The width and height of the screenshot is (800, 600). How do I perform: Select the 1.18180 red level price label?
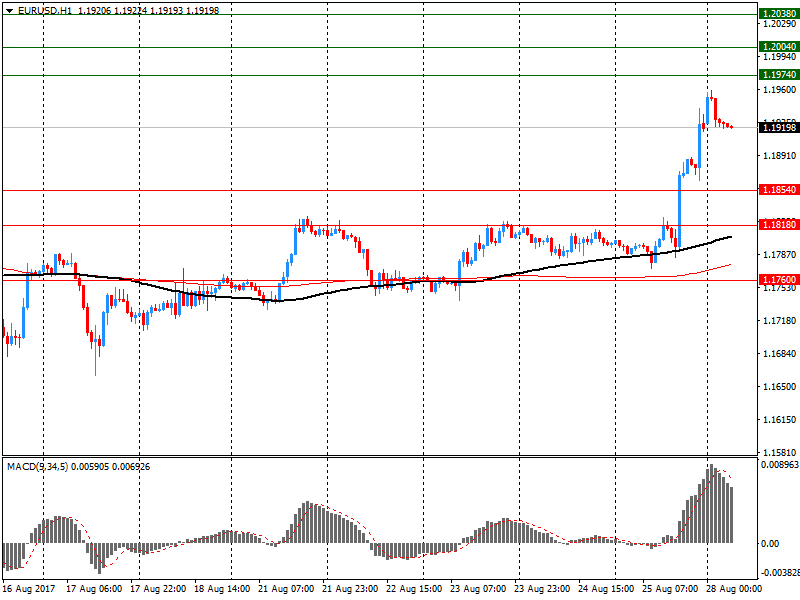779,224
